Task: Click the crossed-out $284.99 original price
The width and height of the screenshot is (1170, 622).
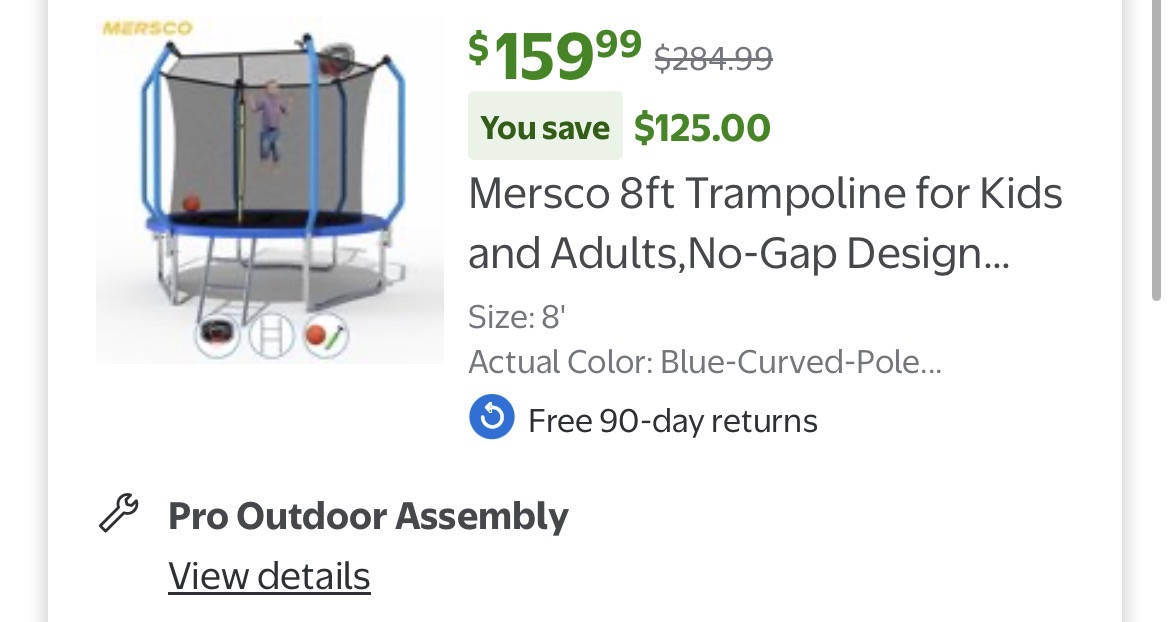Action: [713, 58]
